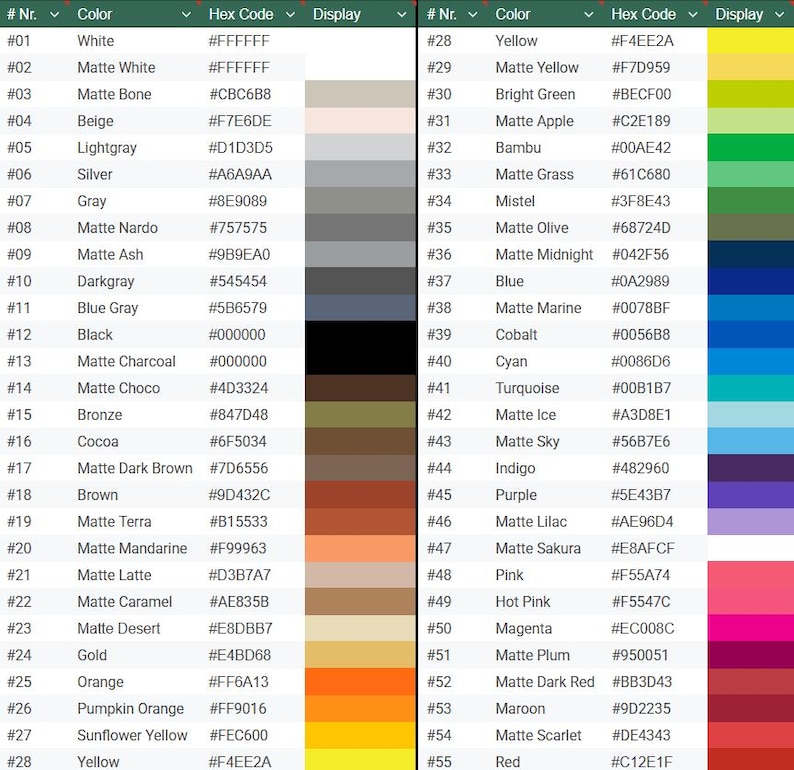
Task: Click the 'Indigo' color name cell
Action: [x=515, y=468]
